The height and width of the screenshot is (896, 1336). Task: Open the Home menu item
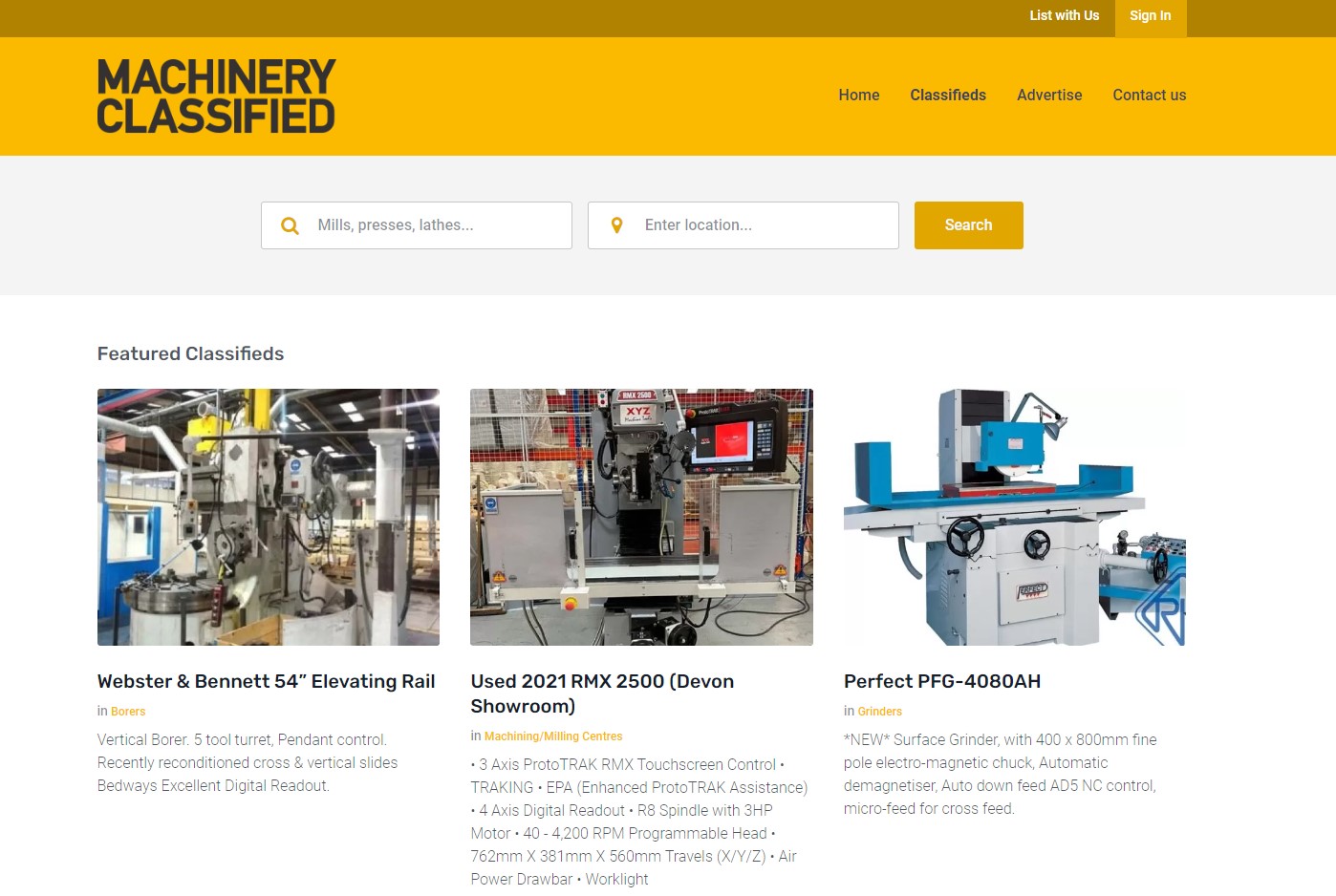[x=859, y=95]
